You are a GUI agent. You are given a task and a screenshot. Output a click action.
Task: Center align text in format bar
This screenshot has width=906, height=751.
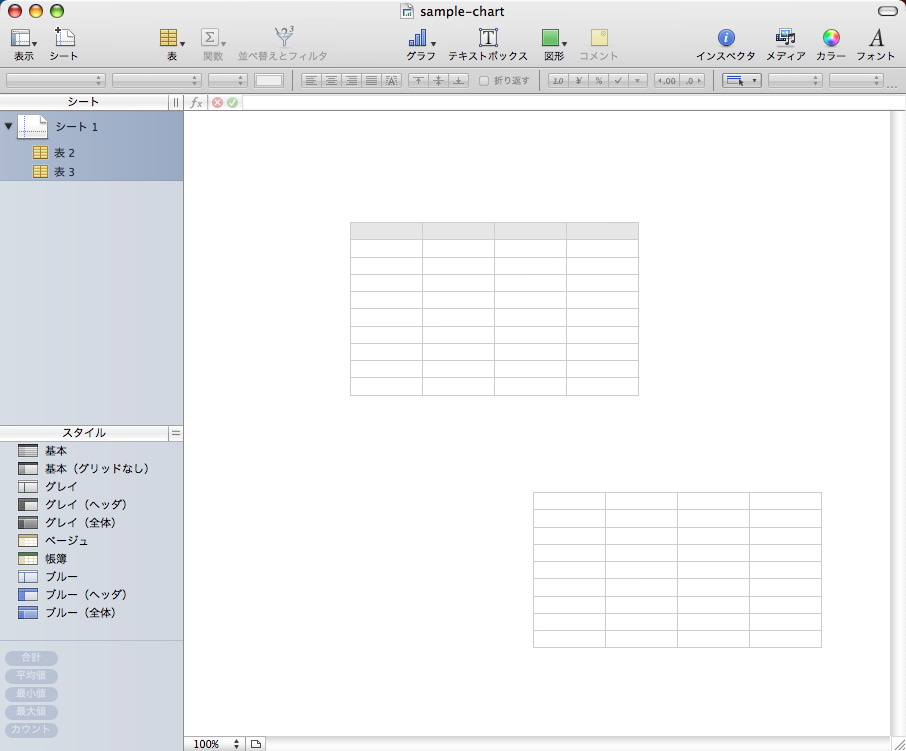pos(331,81)
